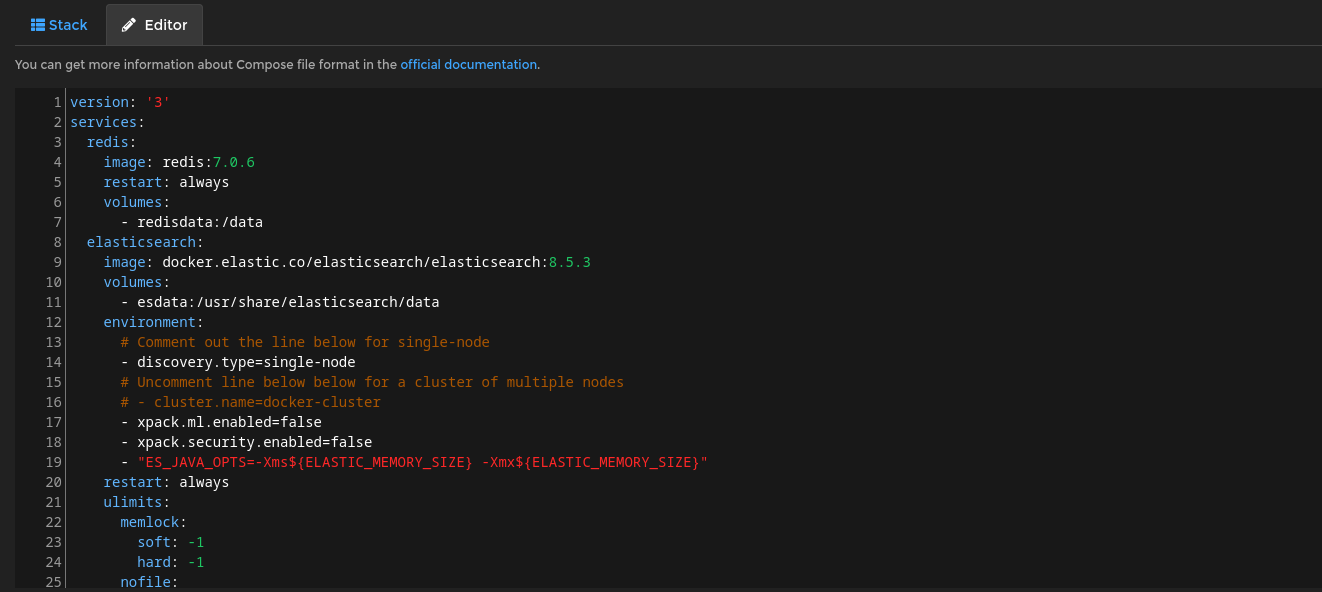Click the redisdata:/data volume entry
Viewport: 1322px width, 592px height.
200,222
